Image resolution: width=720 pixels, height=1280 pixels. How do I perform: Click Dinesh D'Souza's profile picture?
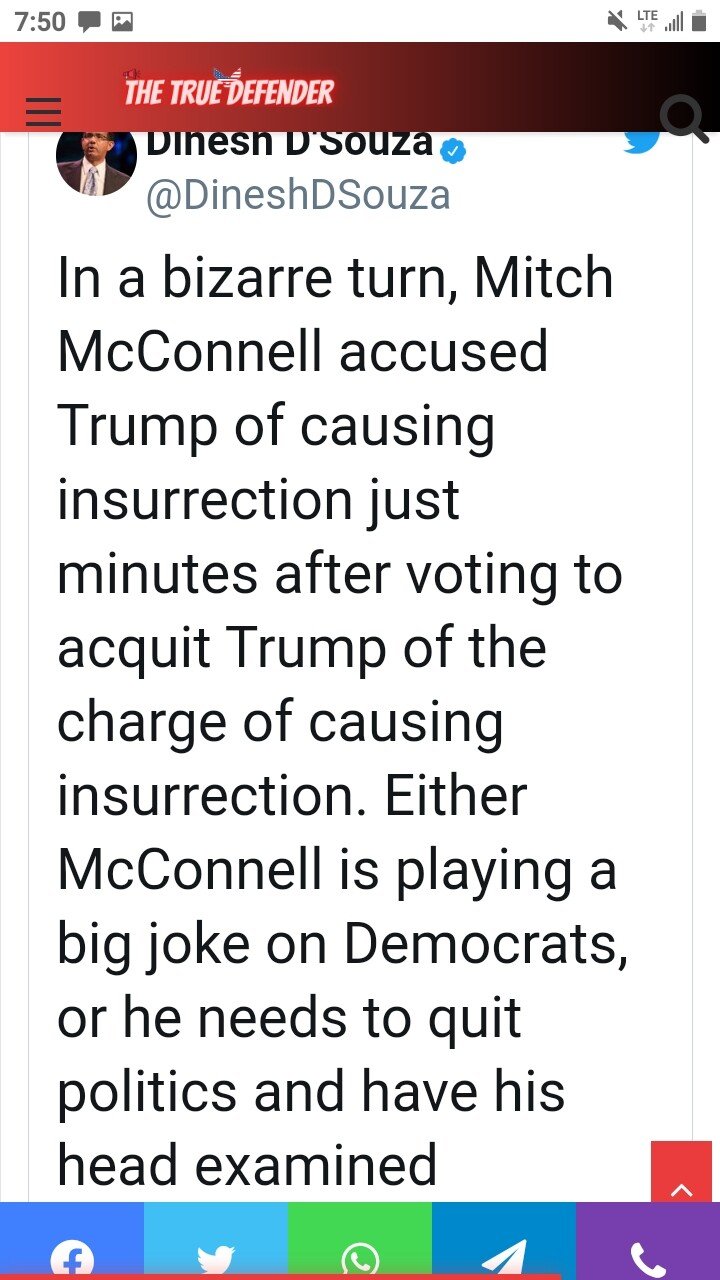click(x=96, y=160)
